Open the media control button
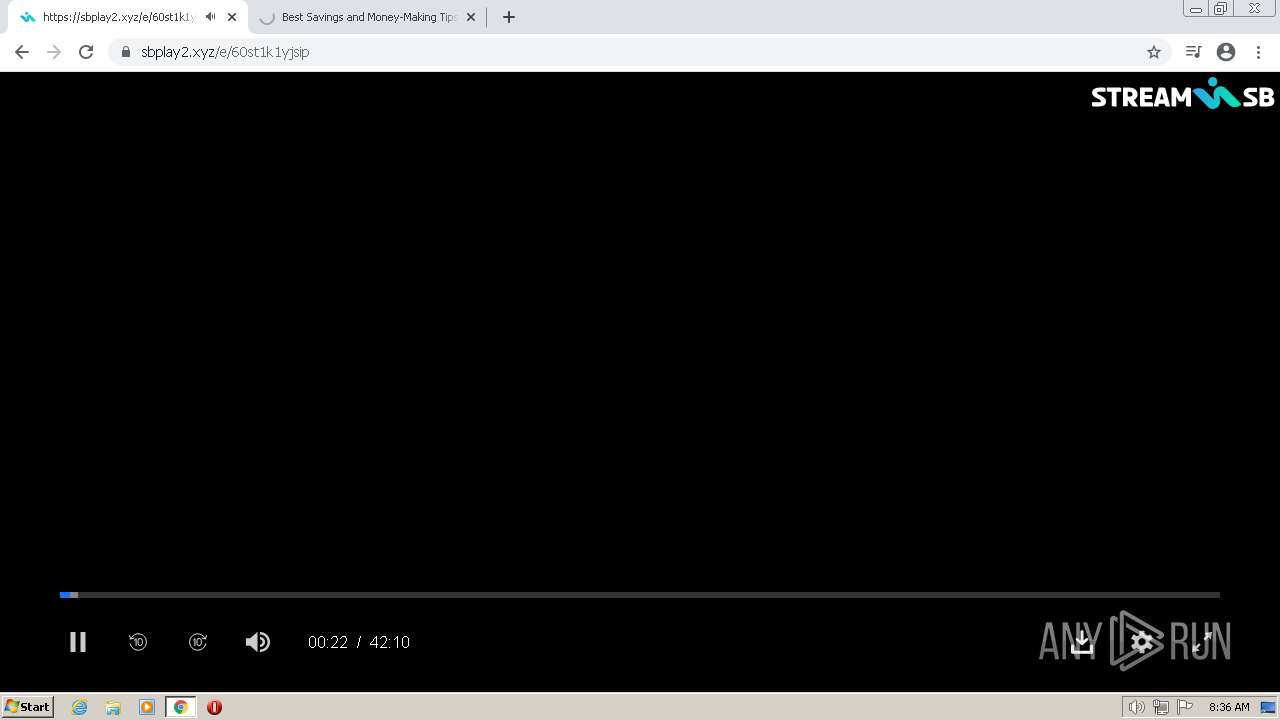The width and height of the screenshot is (1280, 720). [1193, 52]
